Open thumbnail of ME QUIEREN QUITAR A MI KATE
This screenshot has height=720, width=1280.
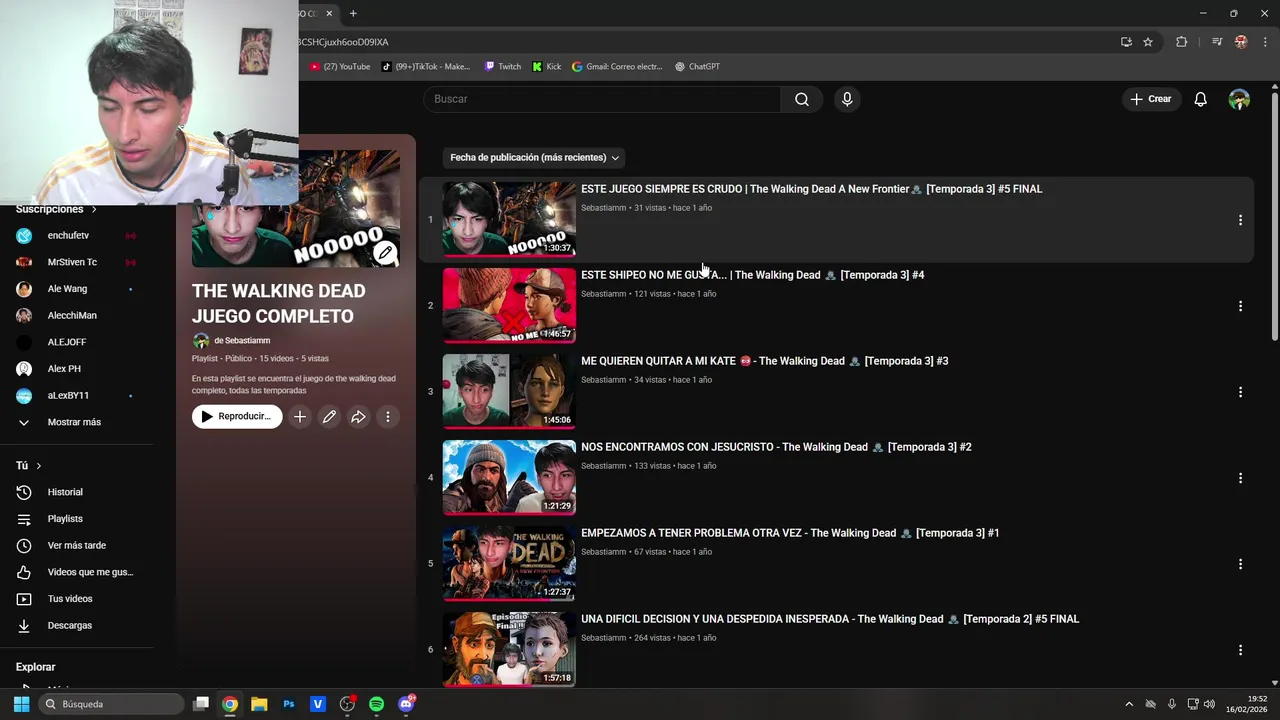click(x=509, y=391)
